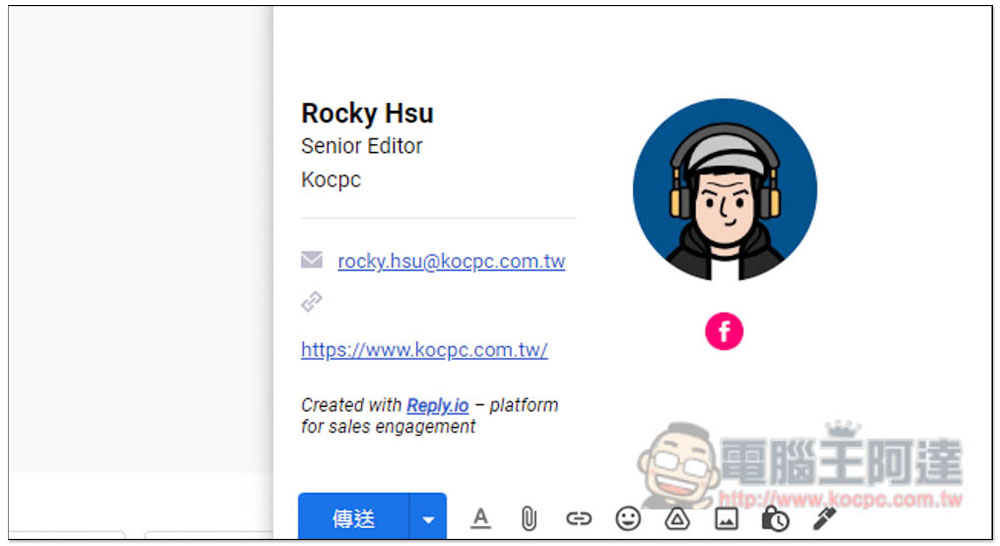This screenshot has width=1000, height=546.
Task: Click the name text Rocky Hsu
Action: click(367, 114)
